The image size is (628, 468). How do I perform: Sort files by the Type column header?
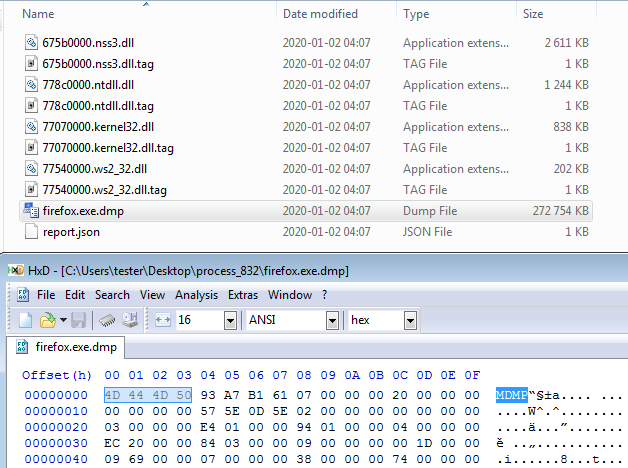[x=416, y=14]
